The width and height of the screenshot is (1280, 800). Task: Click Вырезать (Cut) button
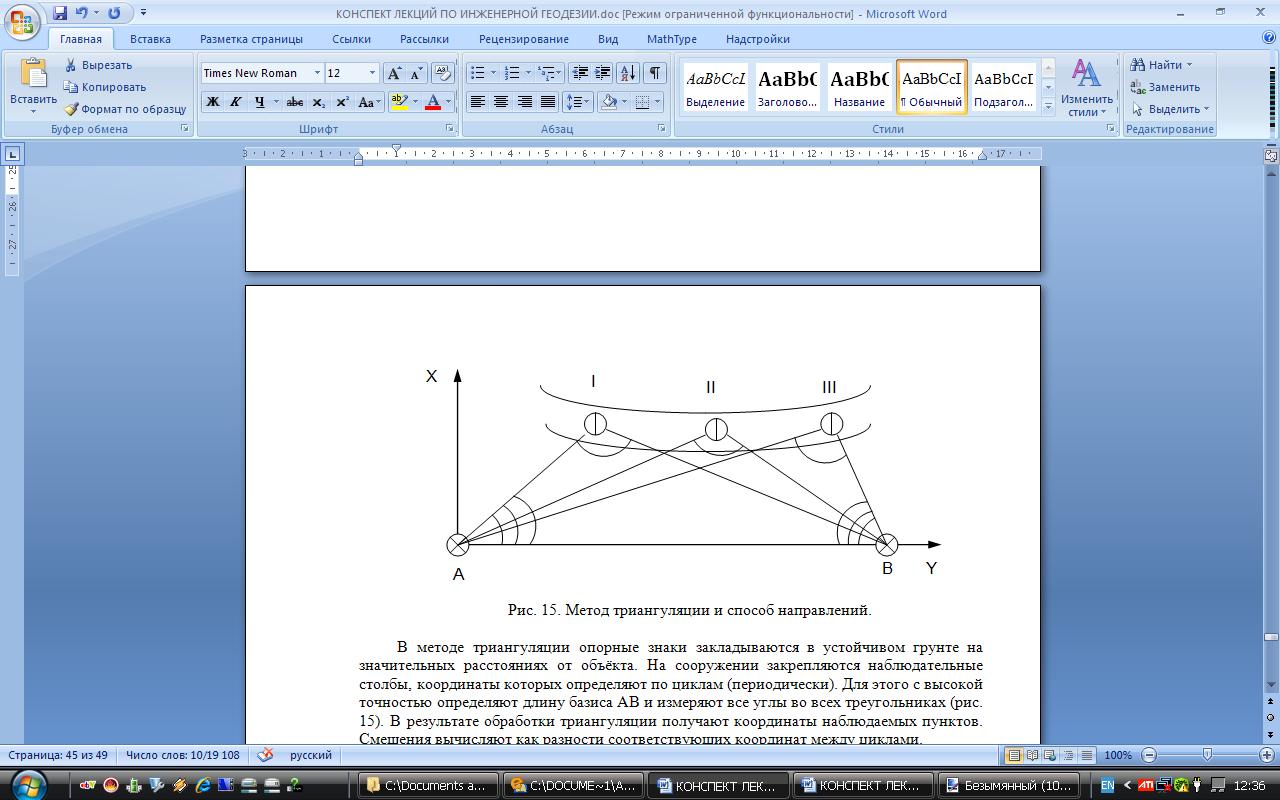click(98, 65)
